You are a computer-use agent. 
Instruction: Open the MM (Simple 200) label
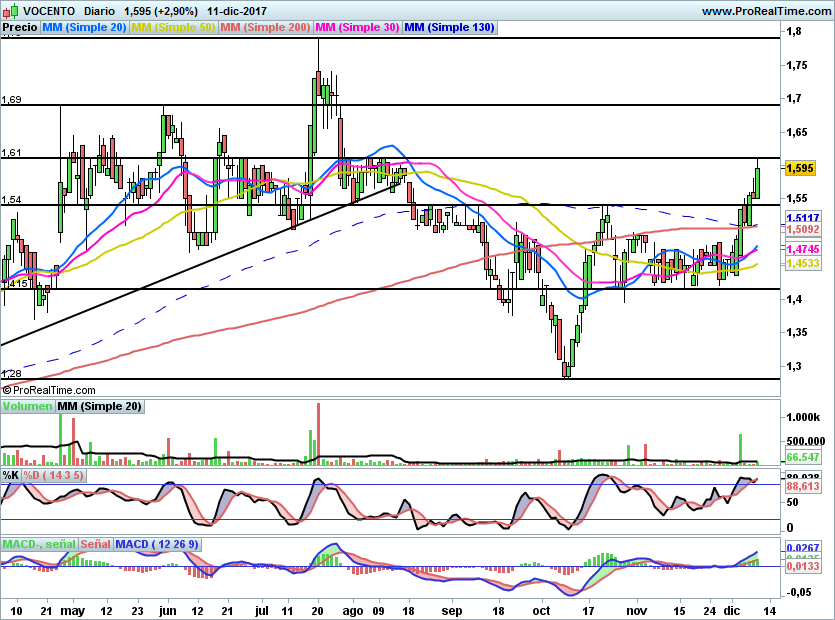[265, 28]
